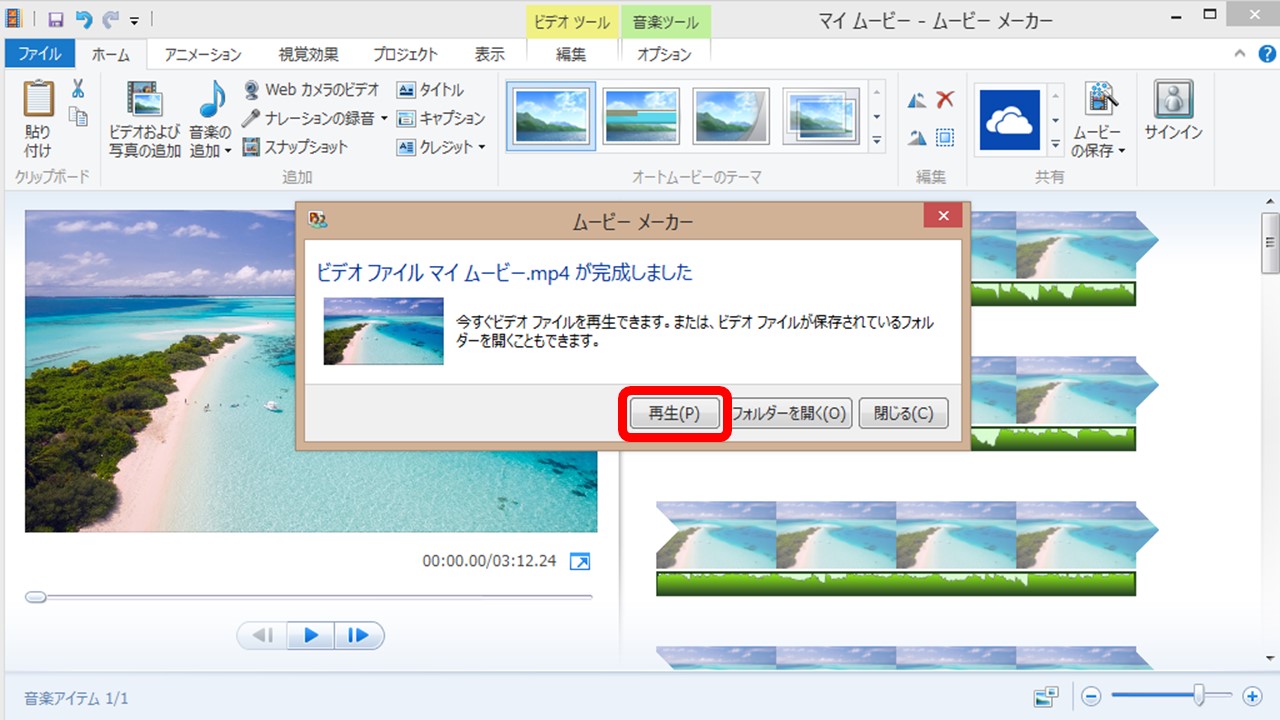
Task: Click フォルダーを開く(O) button
Action: (x=789, y=413)
